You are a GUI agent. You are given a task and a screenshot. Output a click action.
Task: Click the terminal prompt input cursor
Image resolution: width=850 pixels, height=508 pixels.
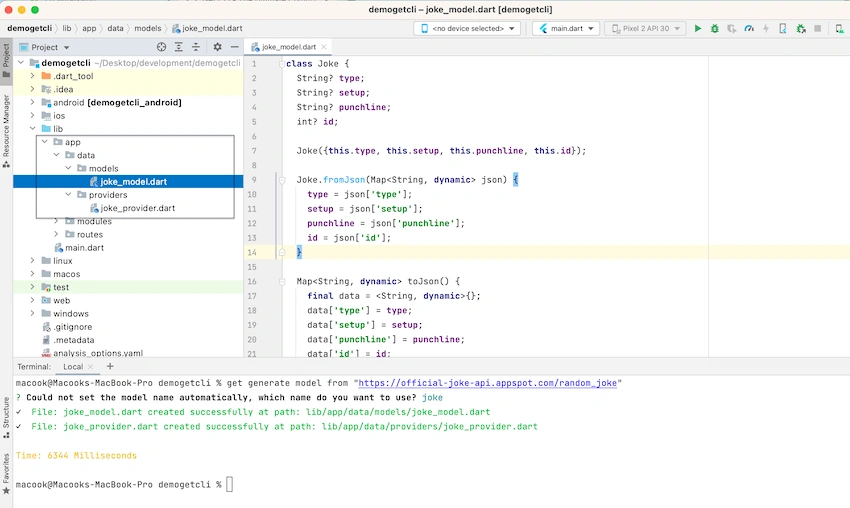pyautogui.click(x=229, y=484)
